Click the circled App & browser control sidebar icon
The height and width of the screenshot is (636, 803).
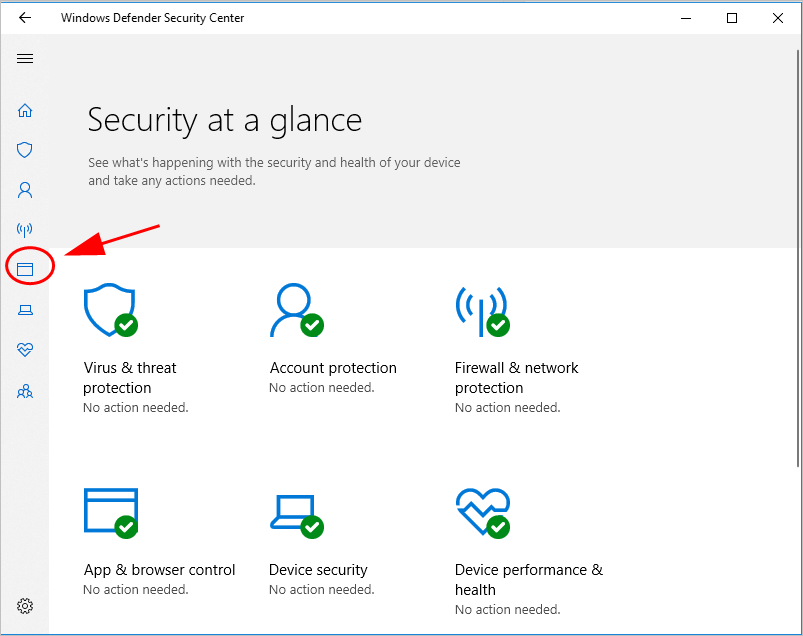point(25,269)
